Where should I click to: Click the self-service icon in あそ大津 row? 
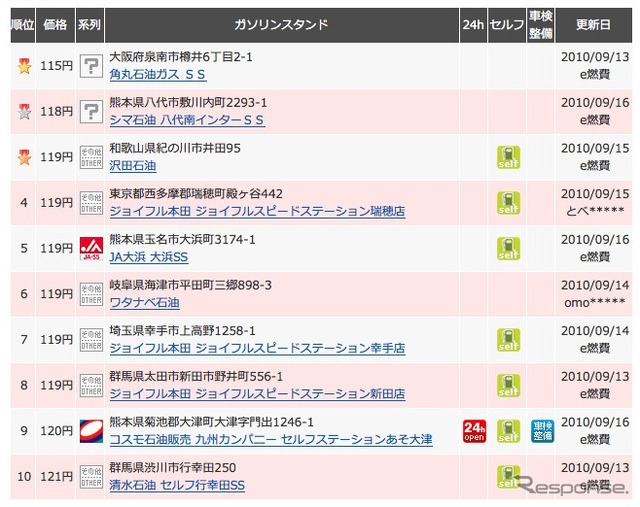point(509,431)
